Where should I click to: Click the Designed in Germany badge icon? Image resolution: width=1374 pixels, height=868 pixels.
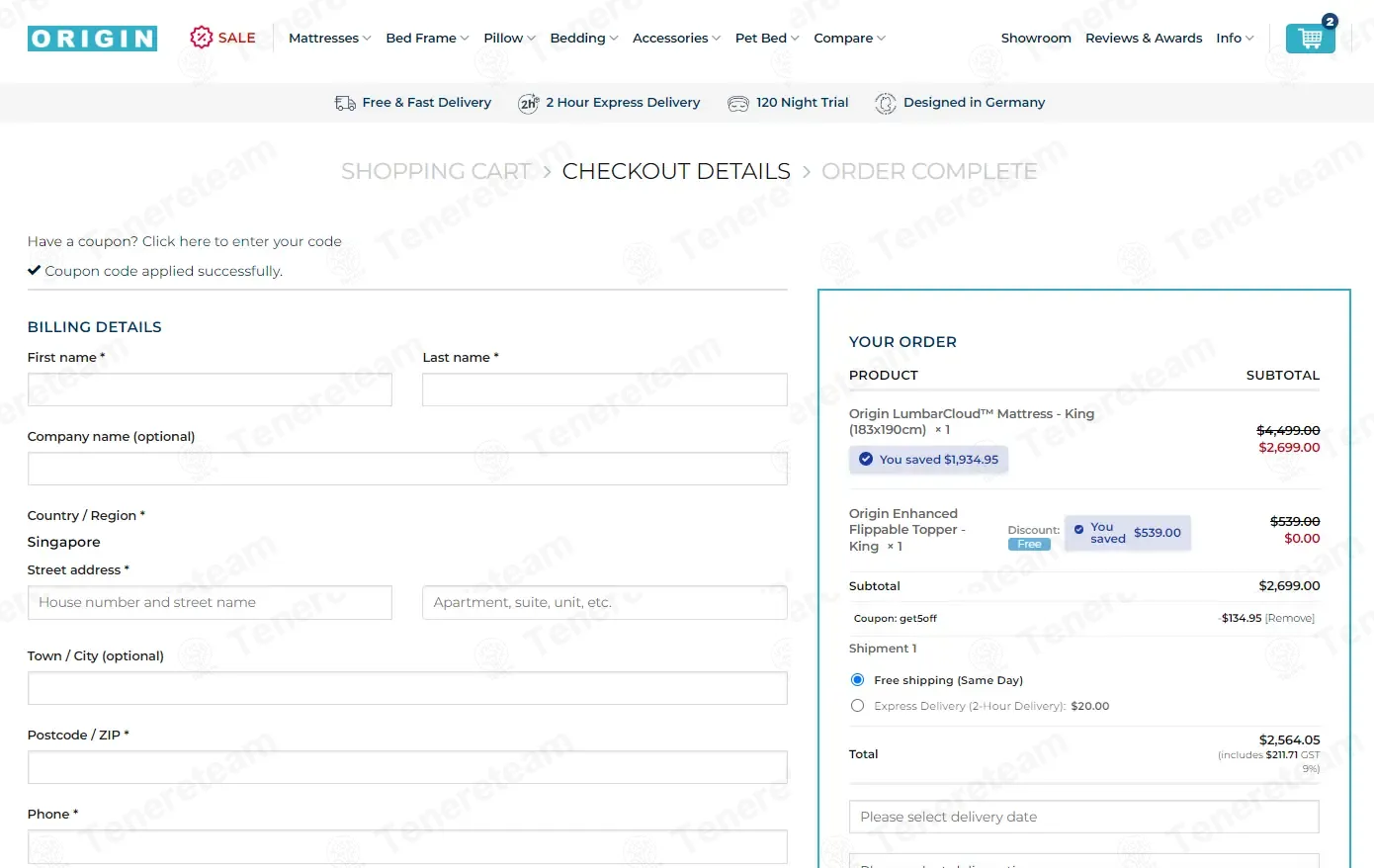pyautogui.click(x=886, y=103)
